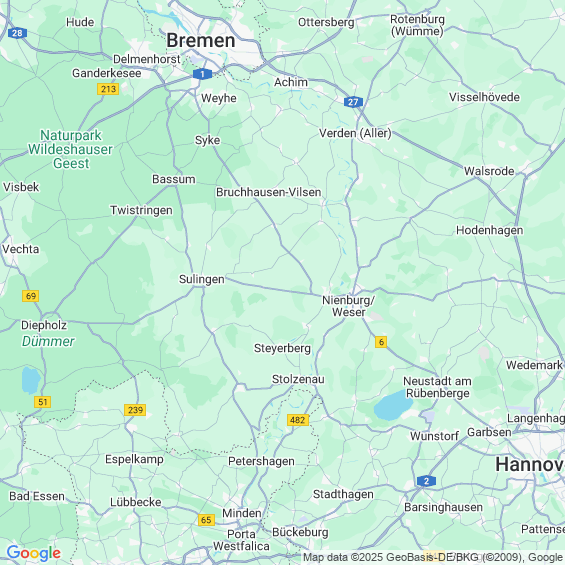This screenshot has height=565, width=565.
Task: Select the Nienburg/Weser town label
Action: coord(349,306)
